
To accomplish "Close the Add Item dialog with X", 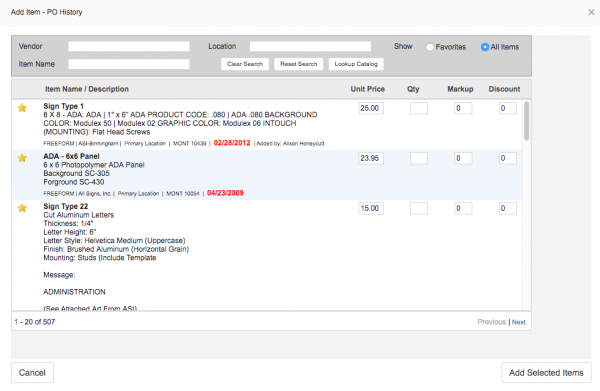I will (x=591, y=12).
